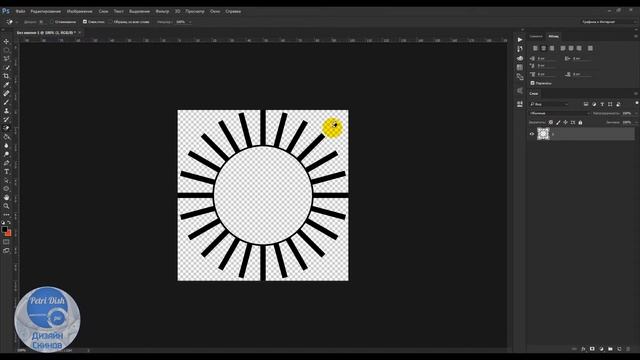Select the Type tool

[6, 171]
